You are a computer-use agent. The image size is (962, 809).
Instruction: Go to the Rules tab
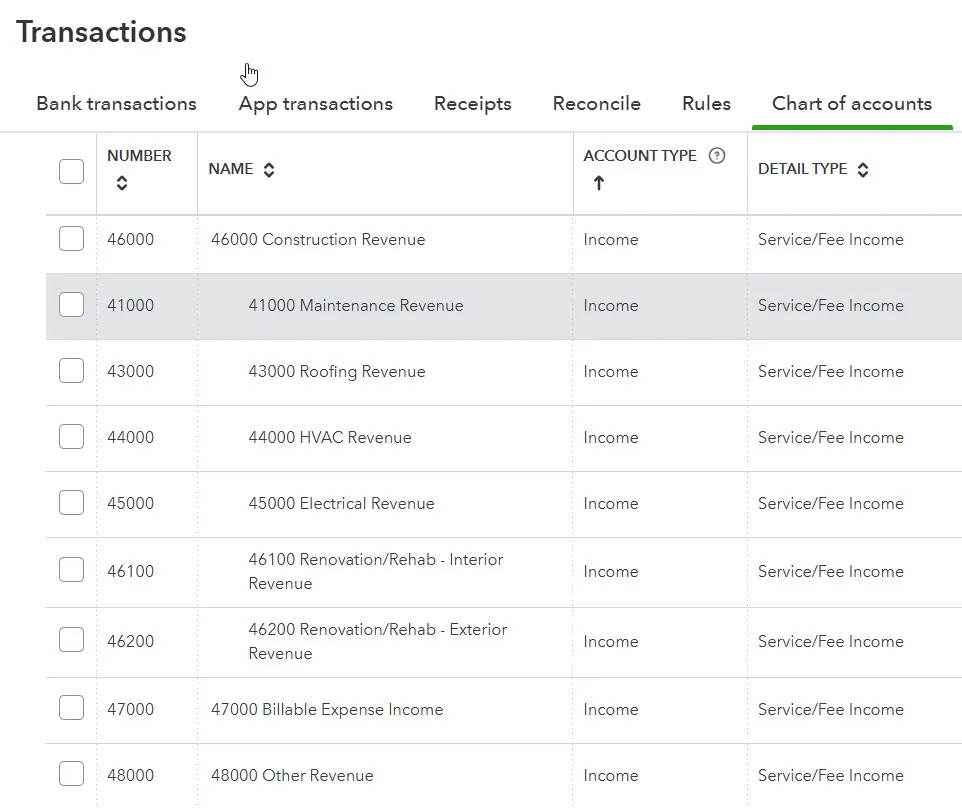coord(706,104)
